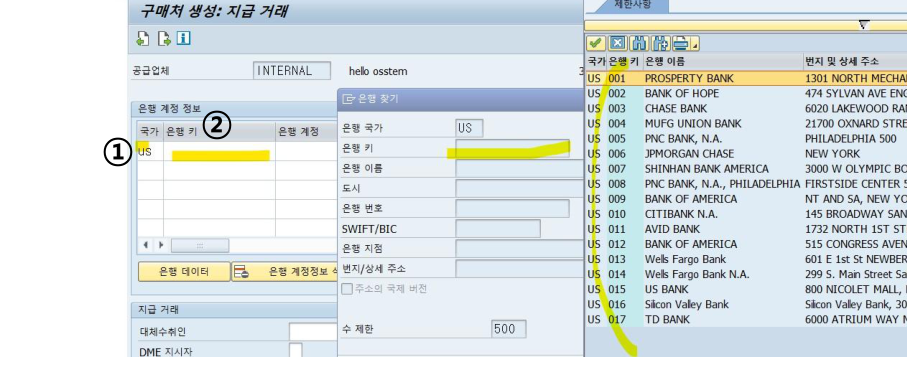Click the 대체수취인 input field
The image size is (907, 383).
click(312, 332)
